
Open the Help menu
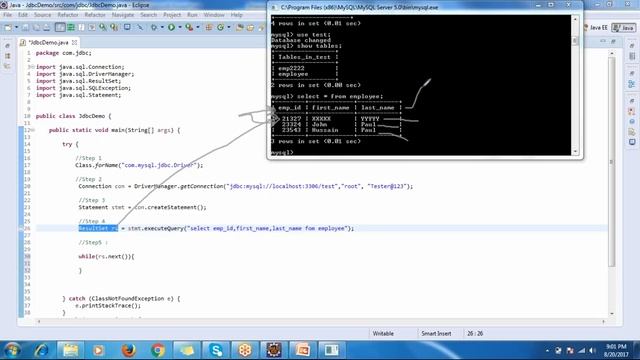coord(237,15)
